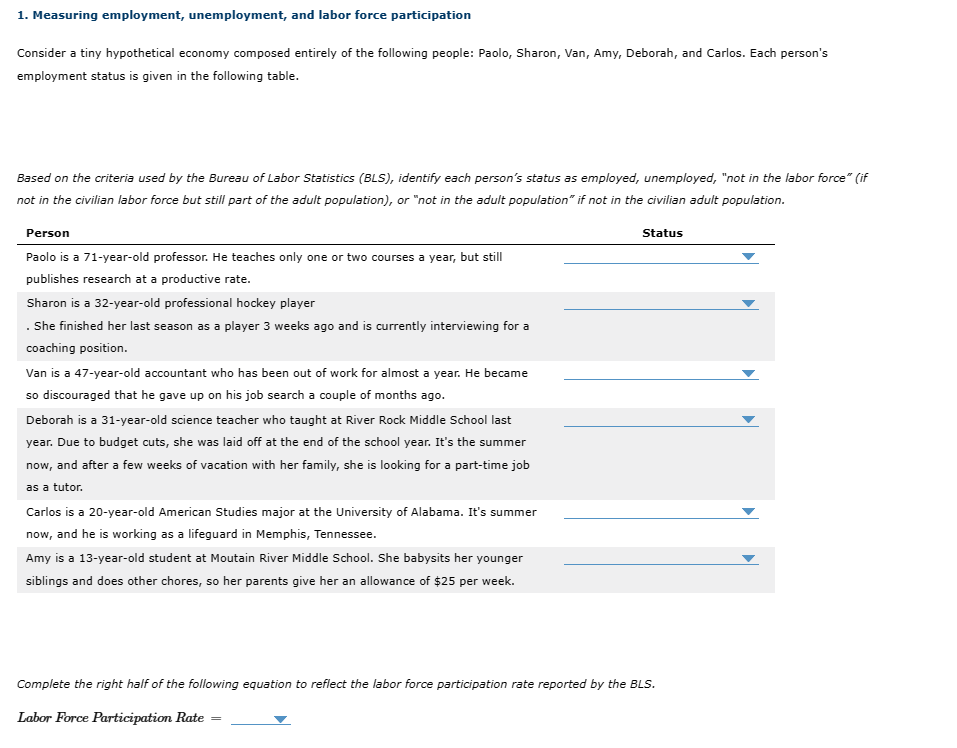The image size is (957, 748).
Task: Expand Amy's status dropdown arrow
Action: click(746, 557)
